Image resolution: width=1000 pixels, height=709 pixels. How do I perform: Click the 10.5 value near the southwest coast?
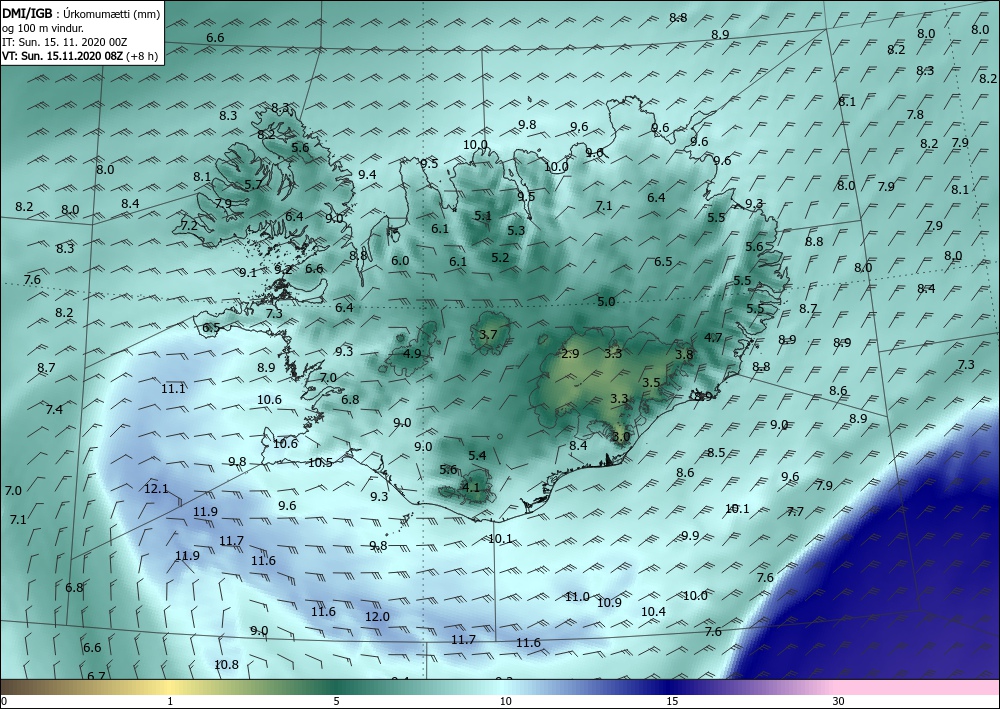(320, 463)
